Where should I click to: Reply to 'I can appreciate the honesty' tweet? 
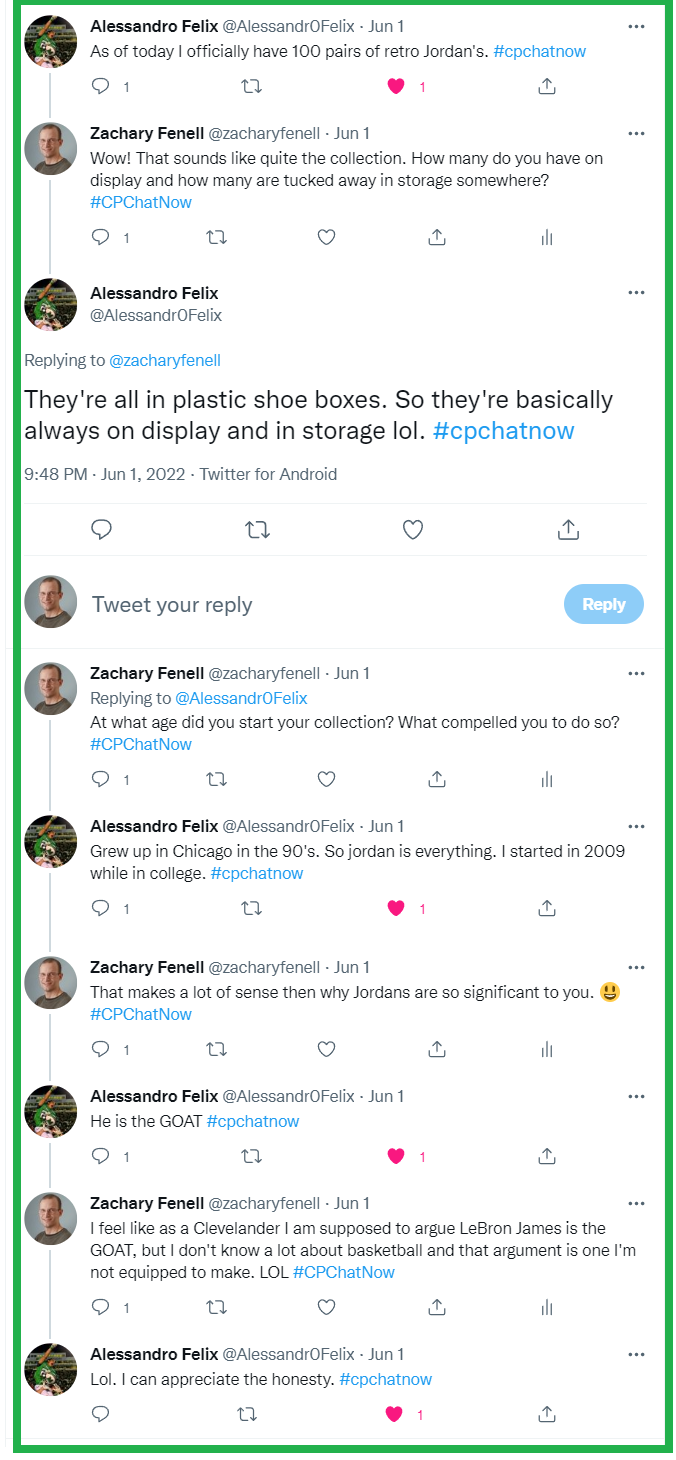tap(100, 1414)
